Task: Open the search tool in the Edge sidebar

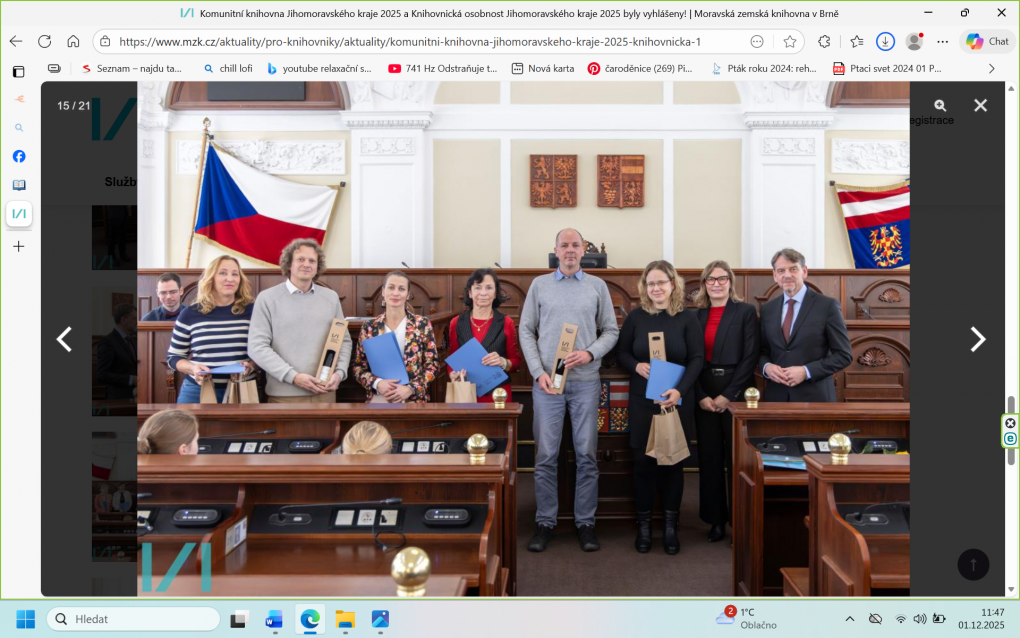Action: (18, 127)
